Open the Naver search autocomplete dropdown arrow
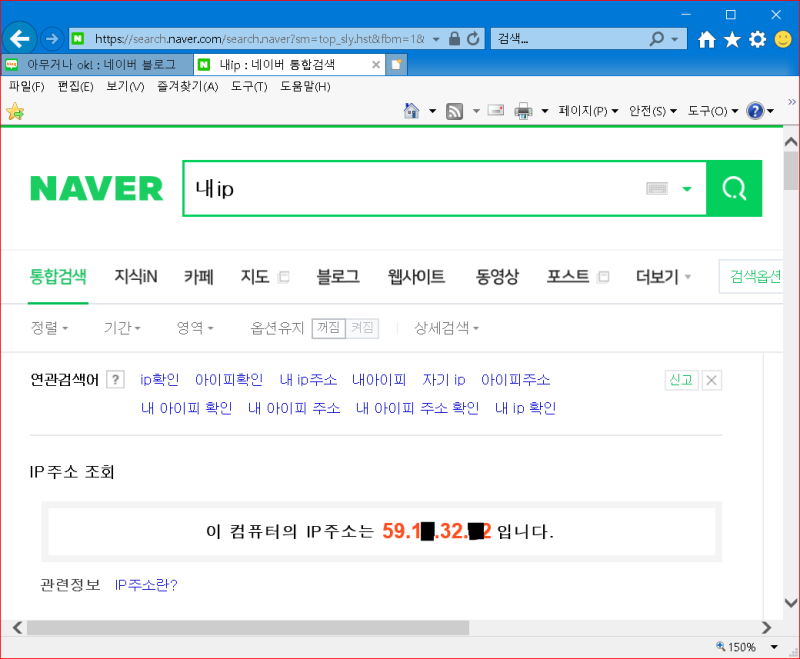The image size is (800, 659). point(687,189)
